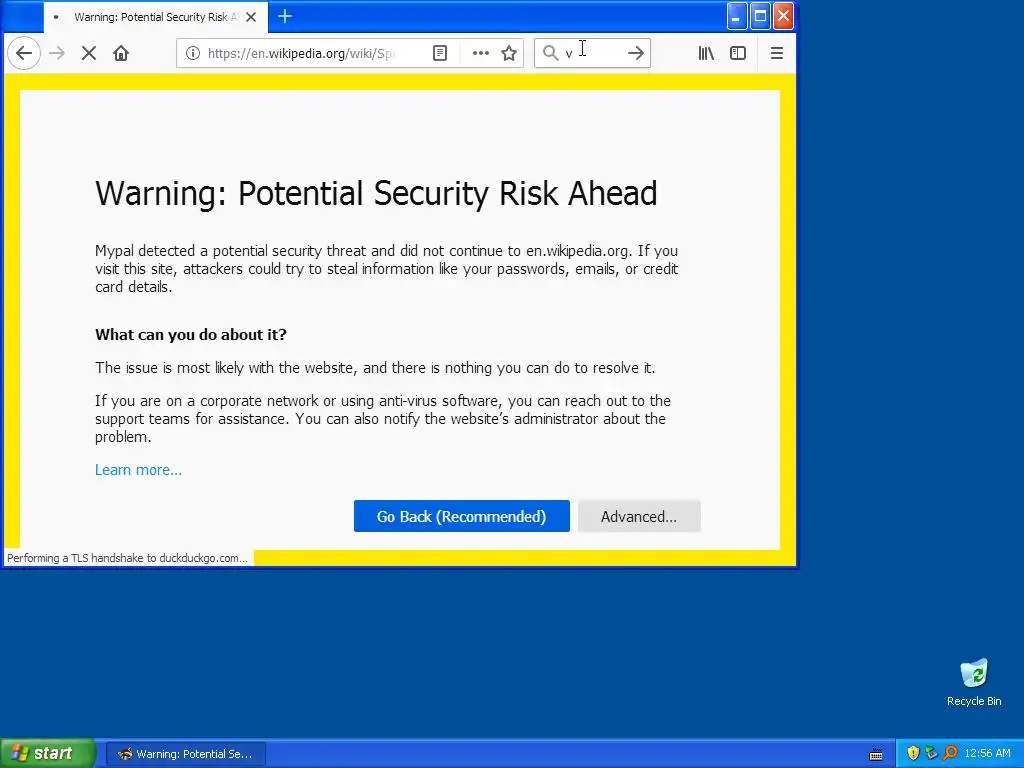Click the 'What can you do about it?' heading

click(x=191, y=334)
